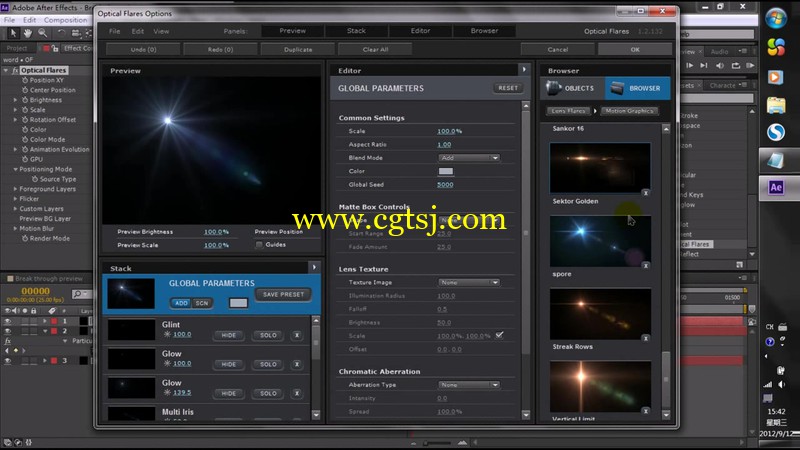Confirm with the OK button
The image size is (800, 450).
[x=635, y=49]
